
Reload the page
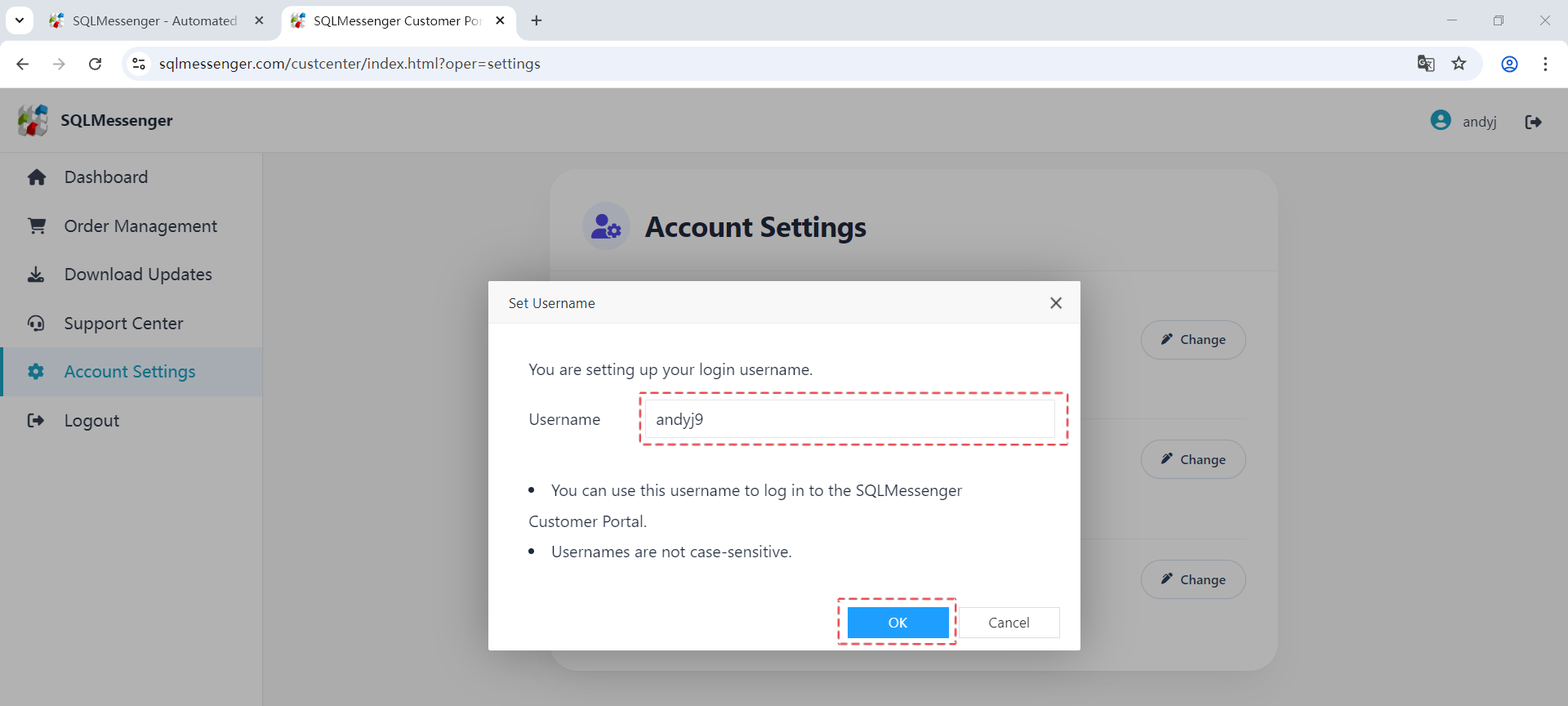[x=96, y=64]
